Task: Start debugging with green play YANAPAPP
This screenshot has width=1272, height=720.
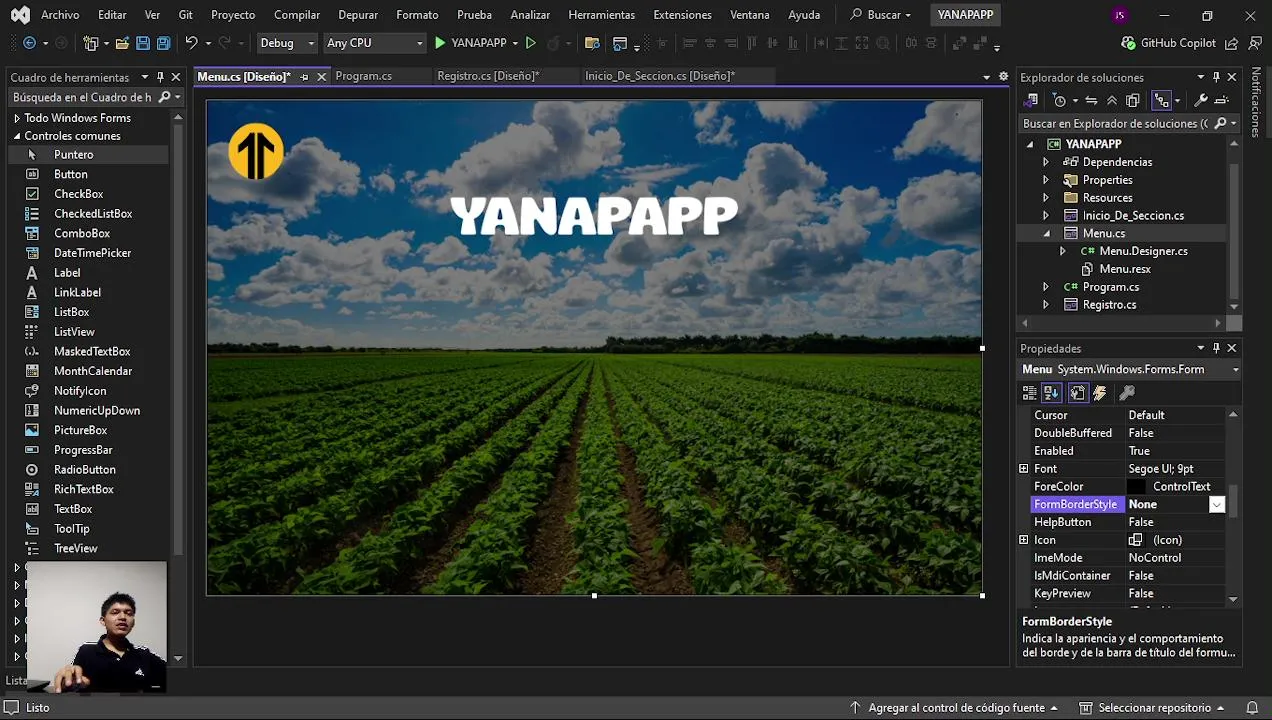Action: (x=470, y=43)
